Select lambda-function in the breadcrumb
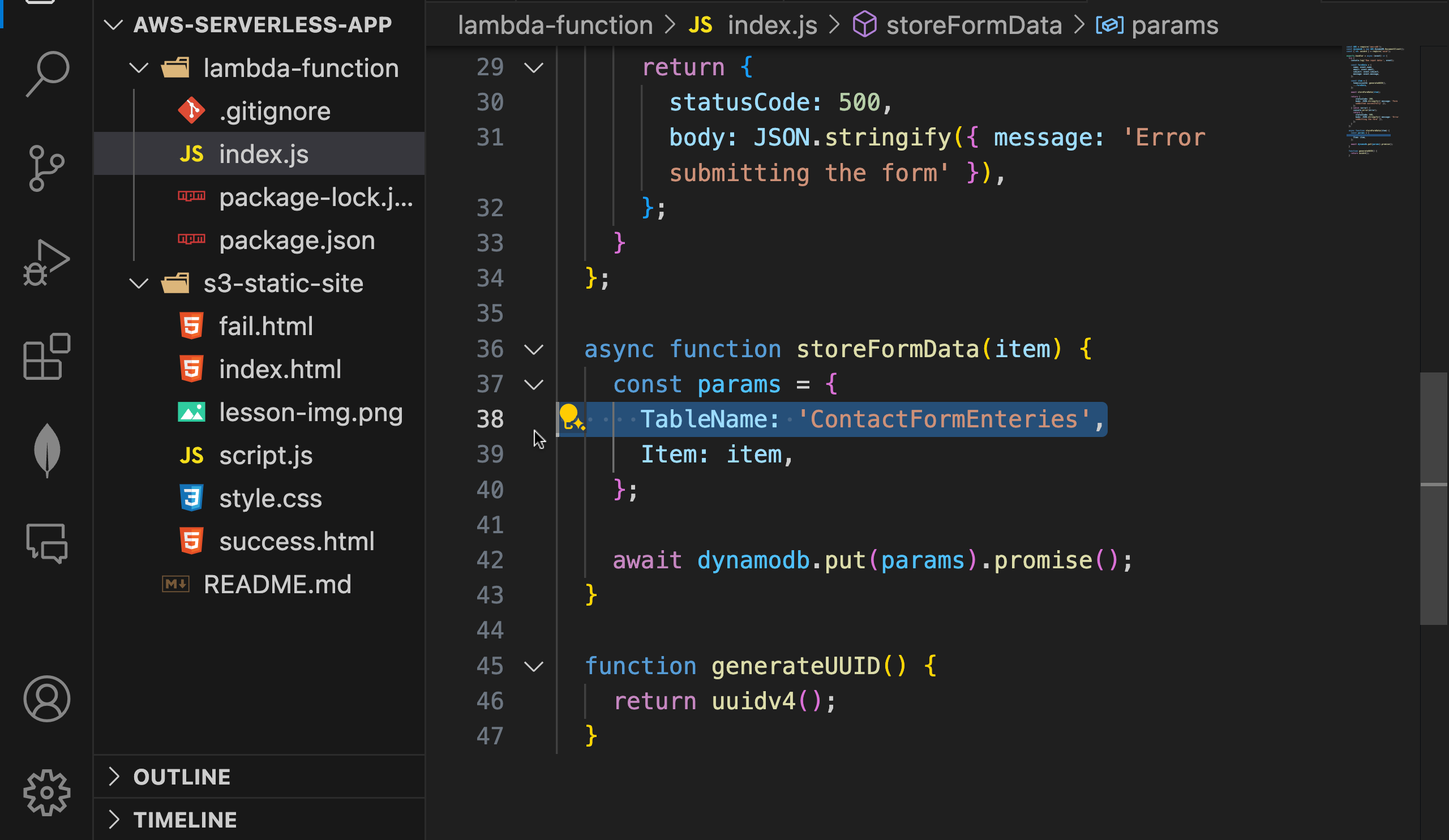Viewport: 1449px width, 840px height. click(x=555, y=25)
